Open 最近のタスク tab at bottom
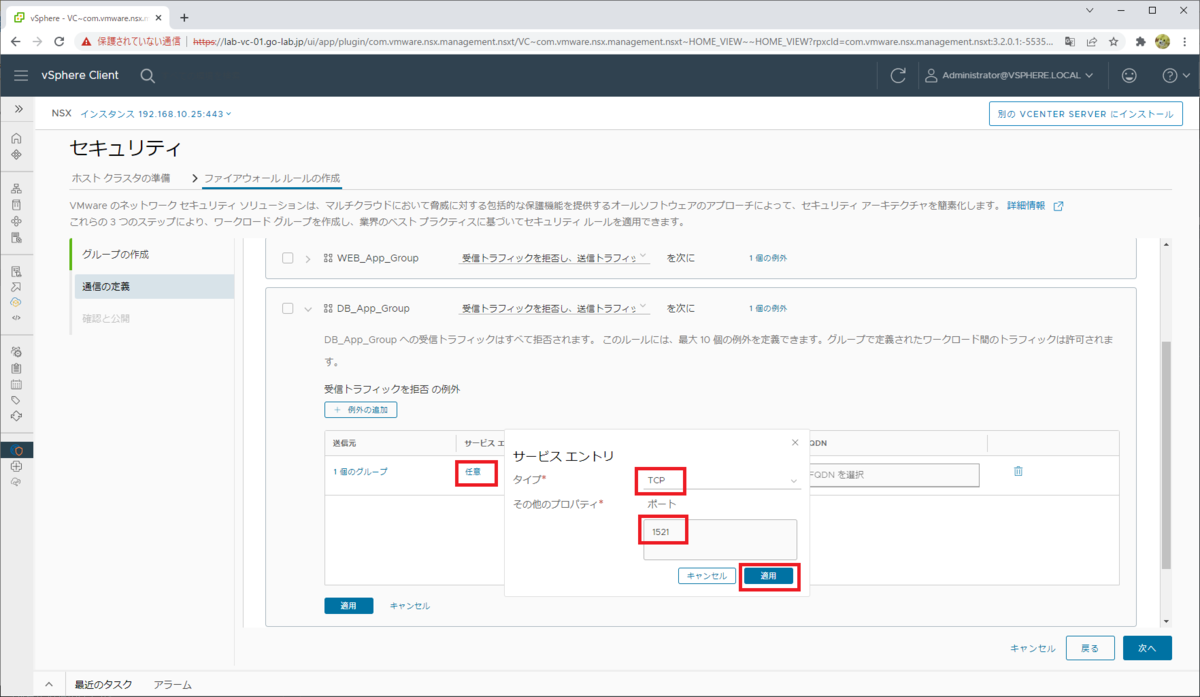 pos(103,685)
